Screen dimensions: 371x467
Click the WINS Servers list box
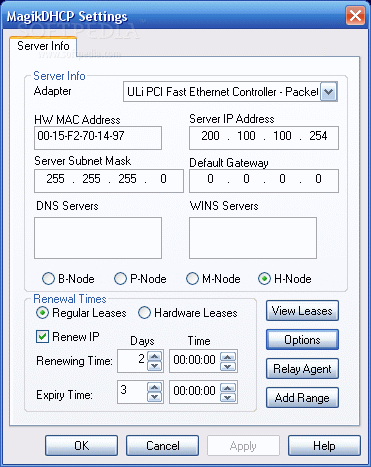click(253, 238)
